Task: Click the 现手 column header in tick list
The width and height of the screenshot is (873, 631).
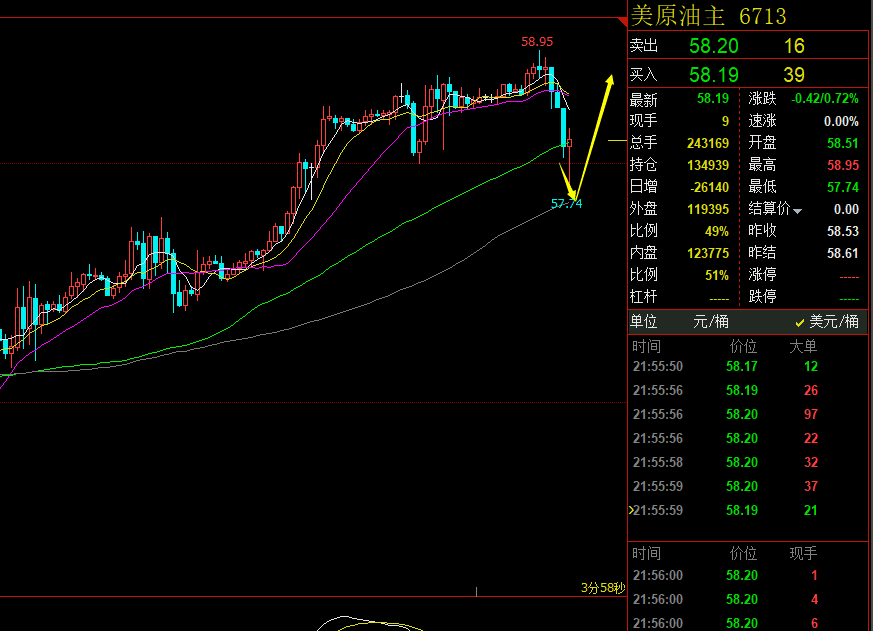Action: pos(803,553)
